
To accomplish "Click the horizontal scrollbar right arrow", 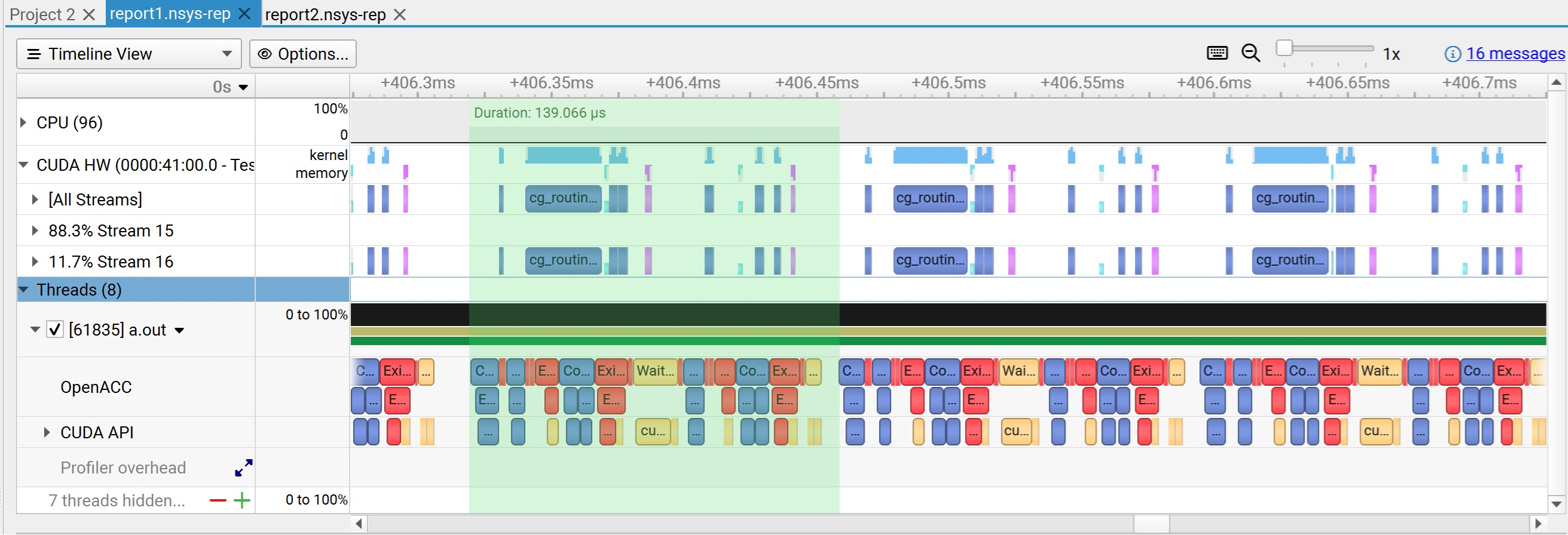I will (1538, 523).
